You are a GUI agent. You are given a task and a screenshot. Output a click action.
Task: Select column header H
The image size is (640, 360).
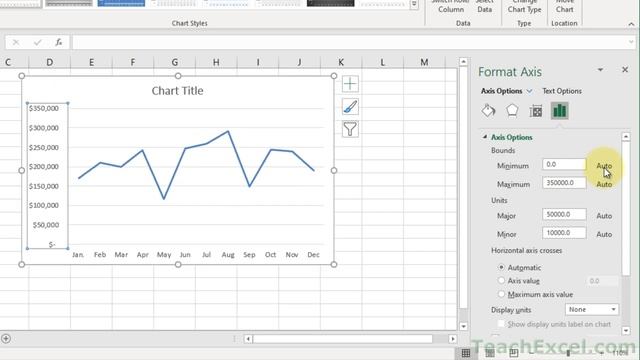(x=216, y=62)
